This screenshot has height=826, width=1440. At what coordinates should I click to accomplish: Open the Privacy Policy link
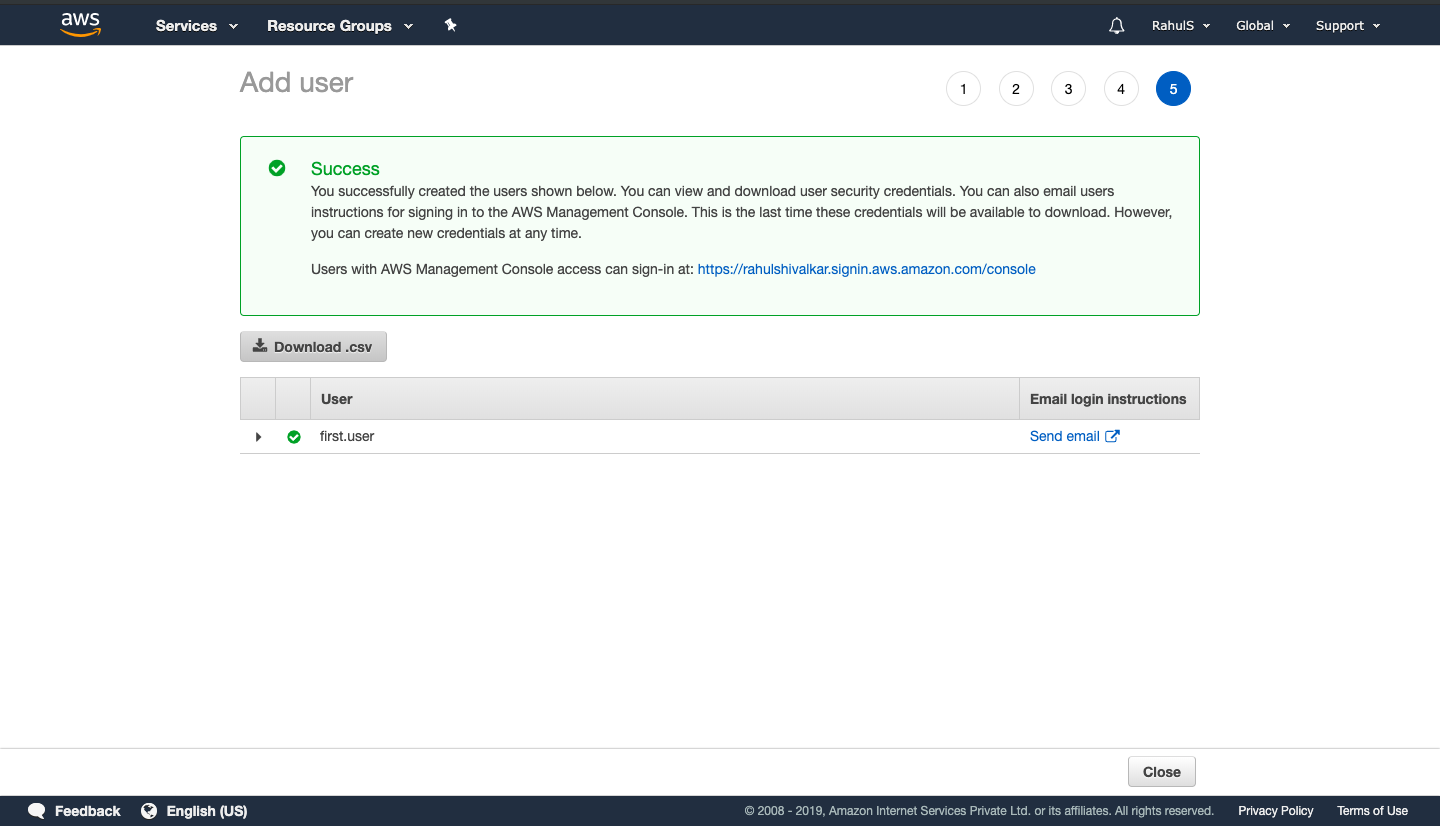1275,810
